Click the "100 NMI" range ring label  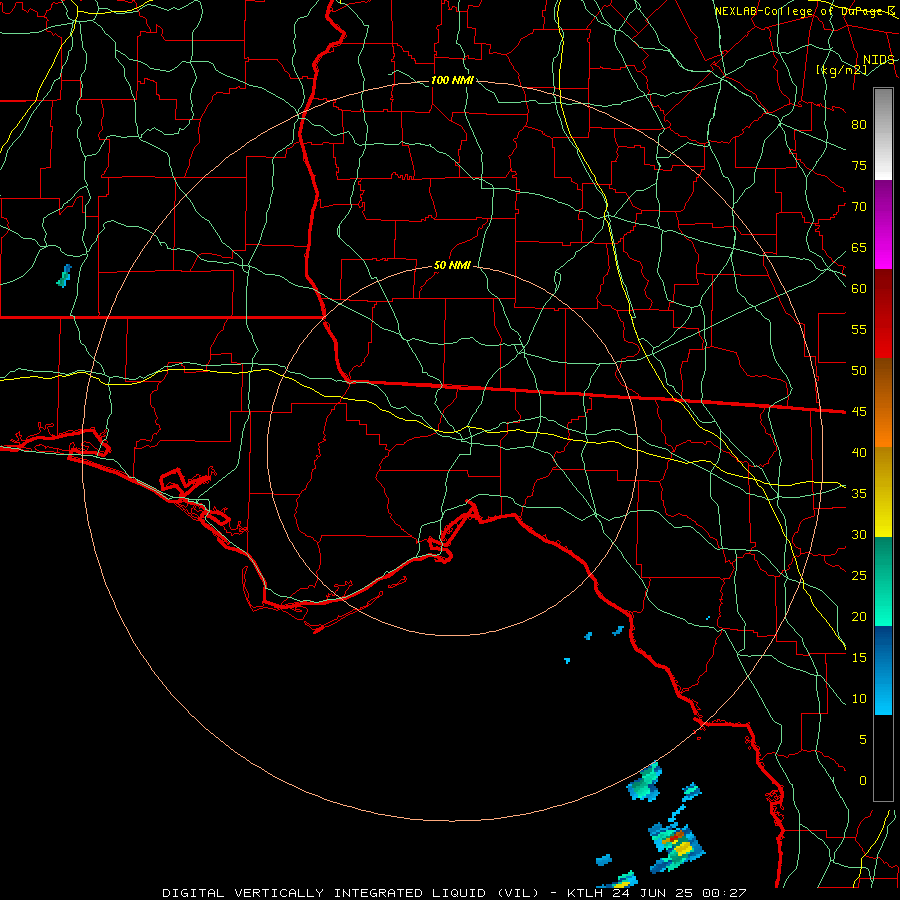pyautogui.click(x=452, y=80)
